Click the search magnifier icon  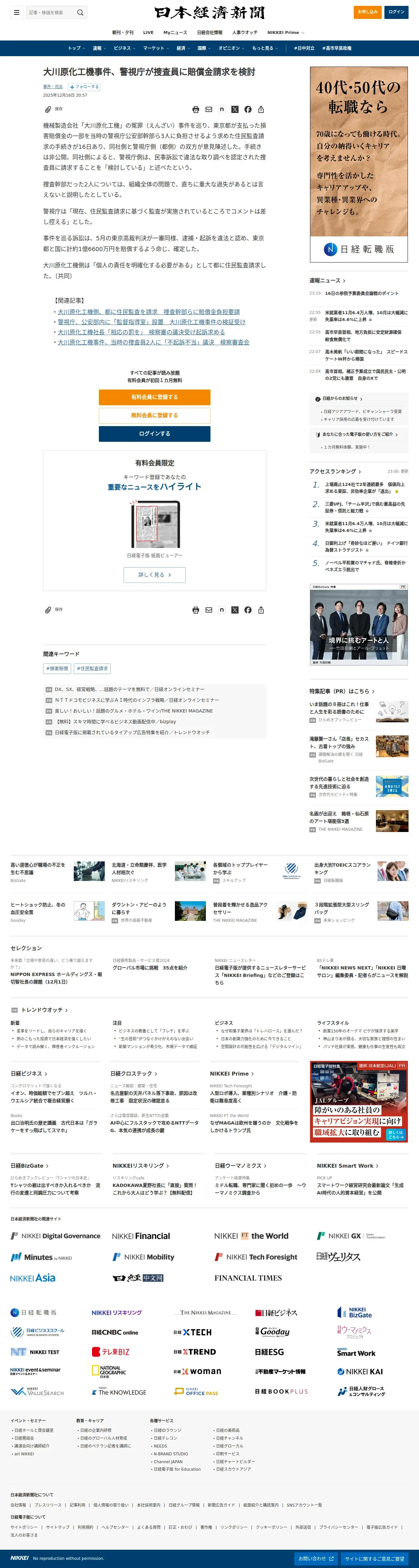coord(80,12)
